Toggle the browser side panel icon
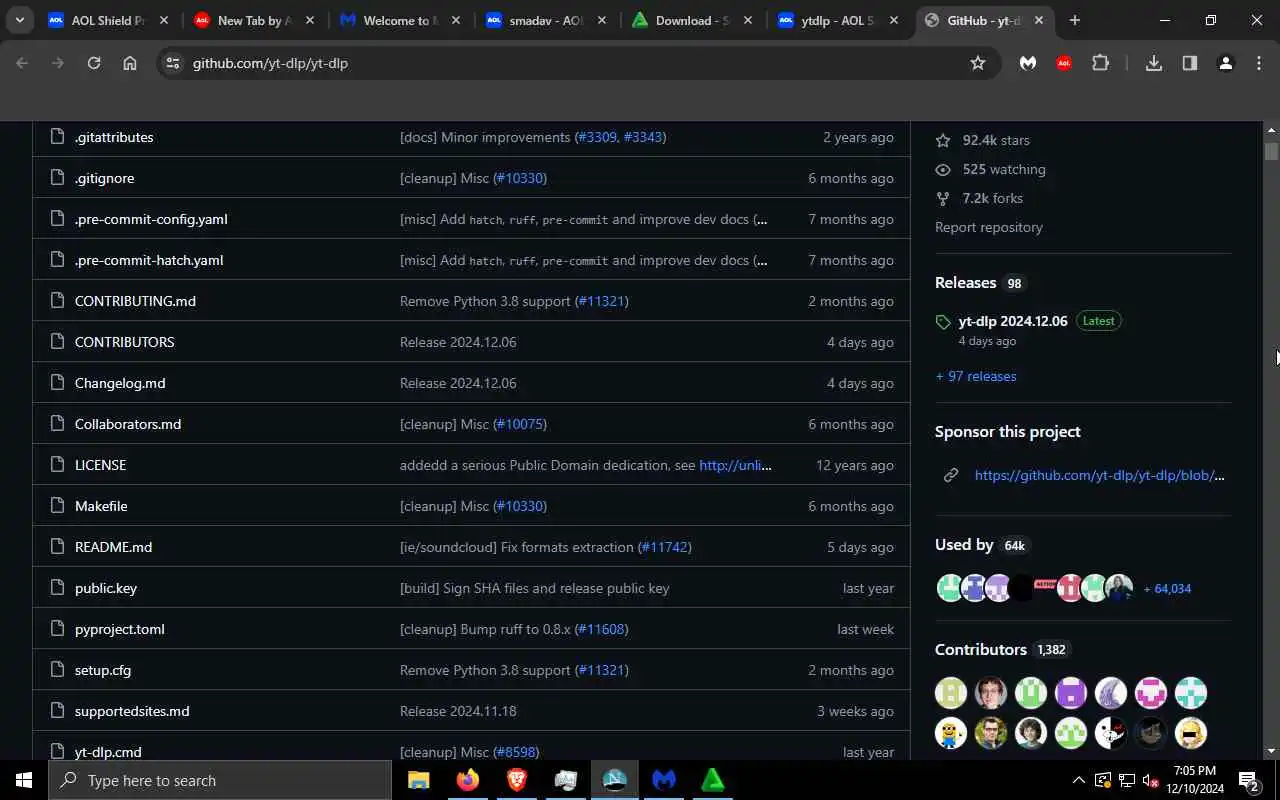1280x800 pixels. [1190, 63]
